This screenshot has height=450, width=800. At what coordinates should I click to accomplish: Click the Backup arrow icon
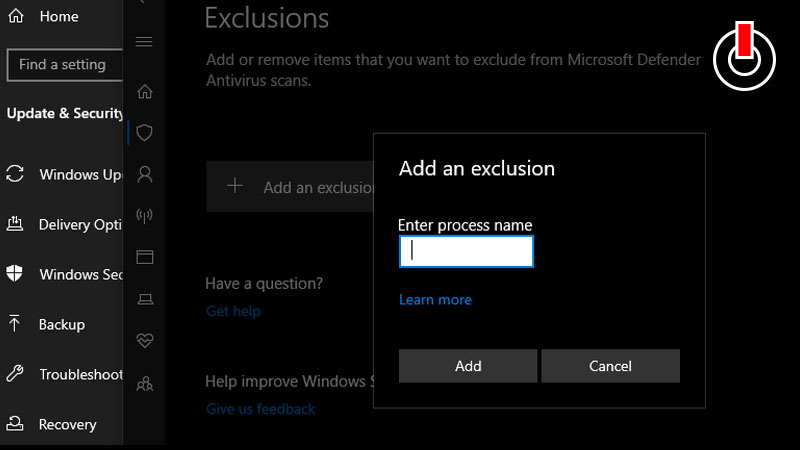(x=14, y=323)
